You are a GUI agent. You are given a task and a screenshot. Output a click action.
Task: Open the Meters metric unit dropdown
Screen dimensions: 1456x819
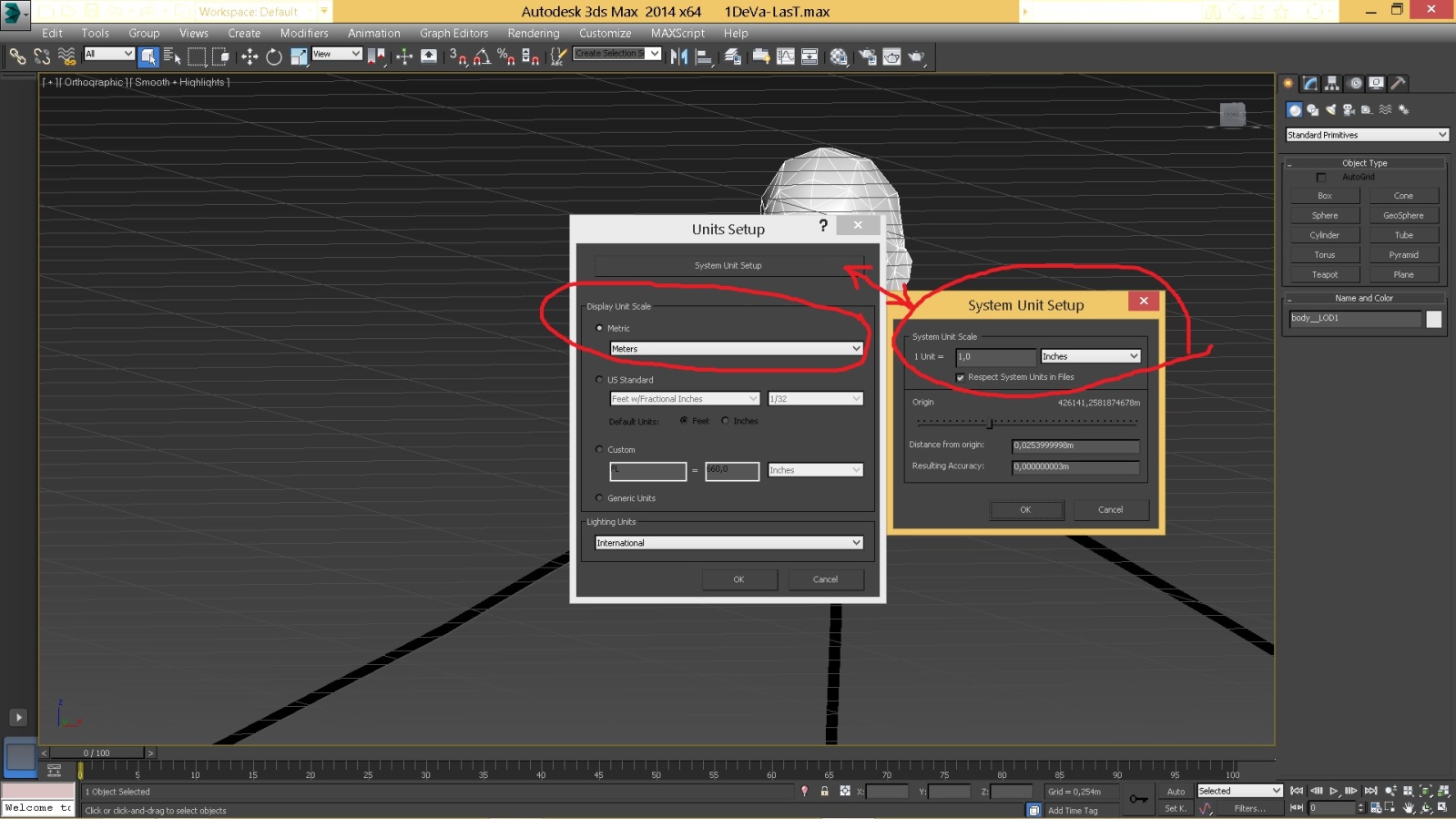pos(736,349)
